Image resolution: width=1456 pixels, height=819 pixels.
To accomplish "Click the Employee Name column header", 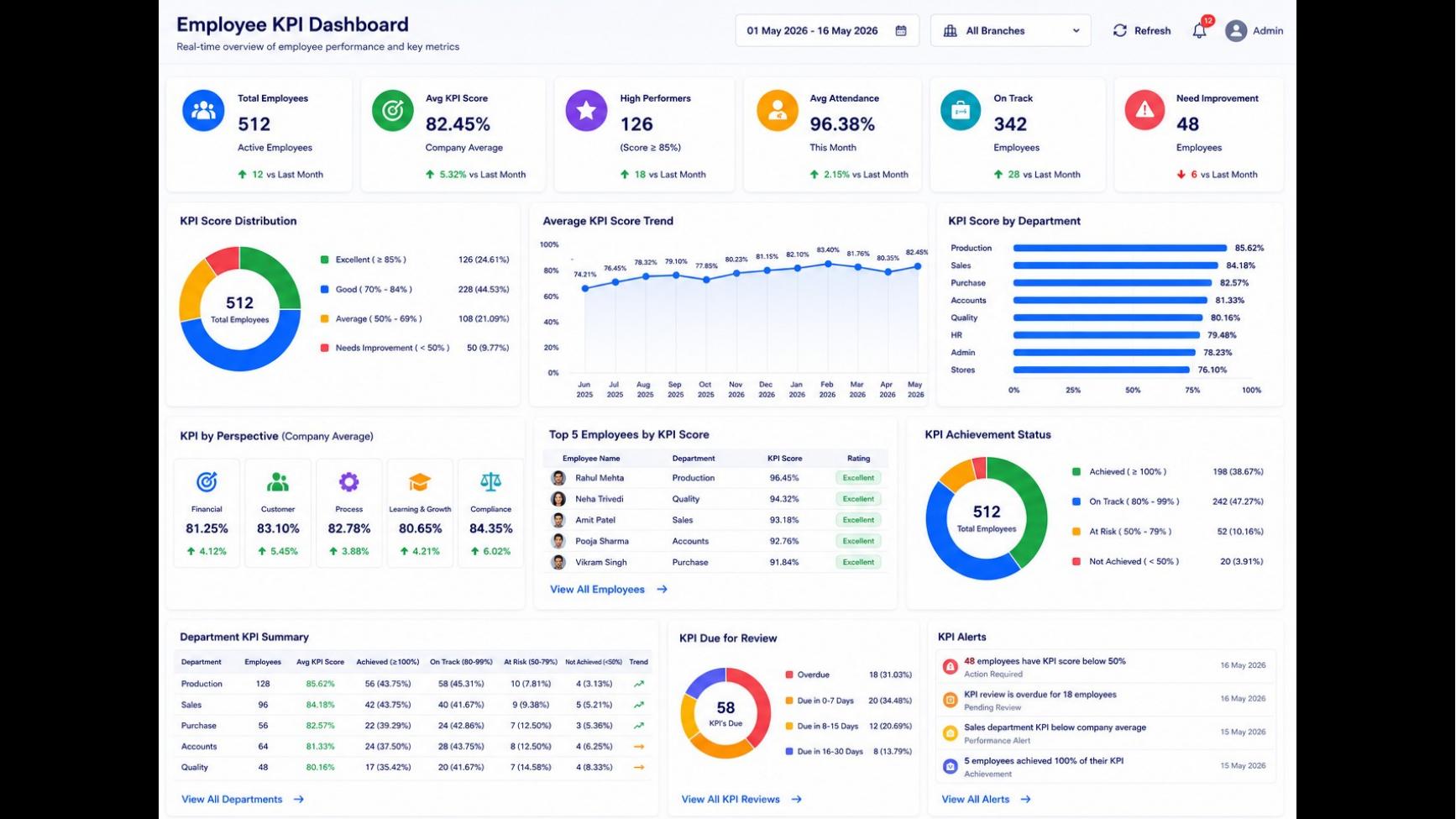I will pos(591,459).
